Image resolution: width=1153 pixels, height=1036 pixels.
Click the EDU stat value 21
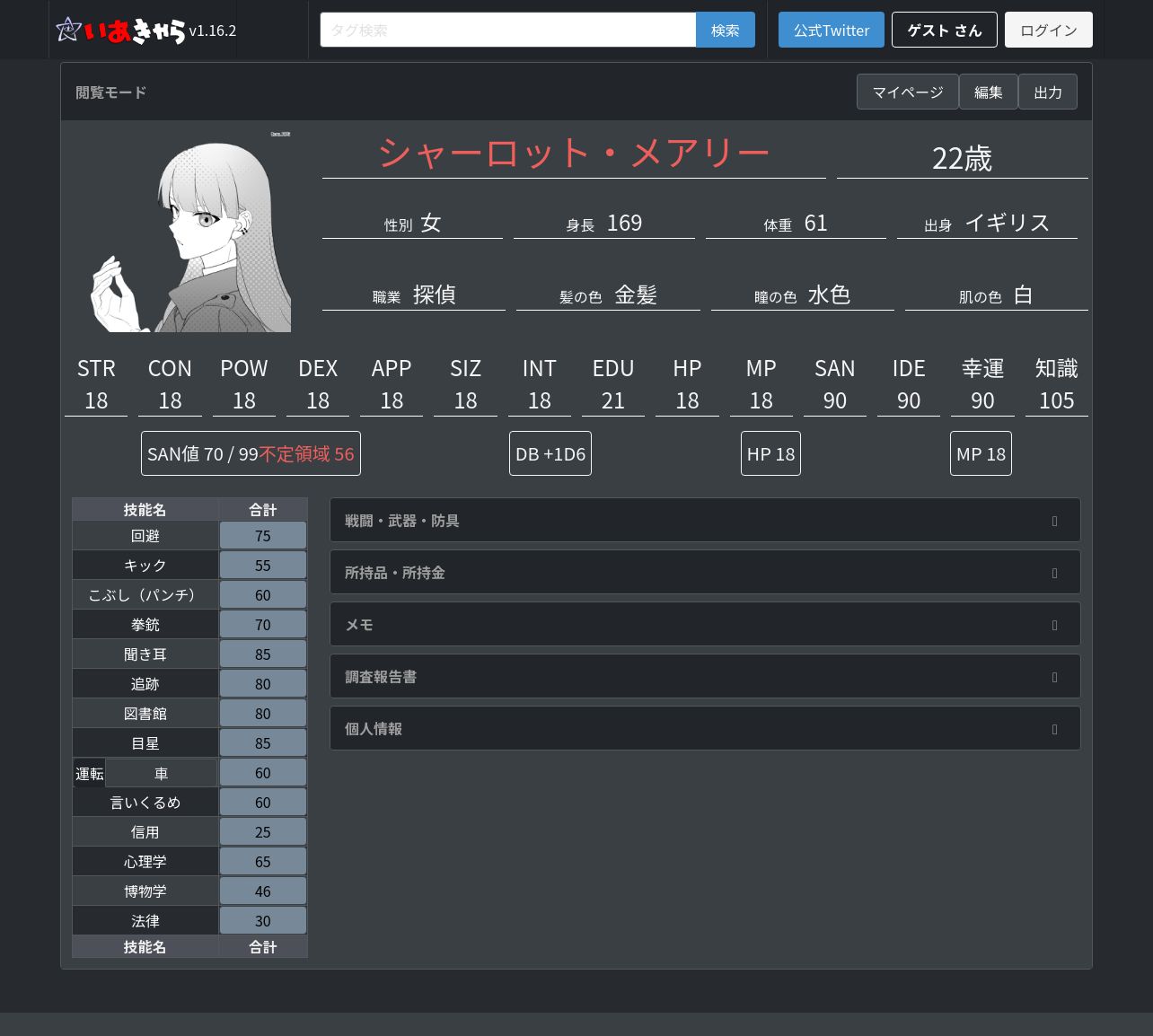tap(613, 400)
